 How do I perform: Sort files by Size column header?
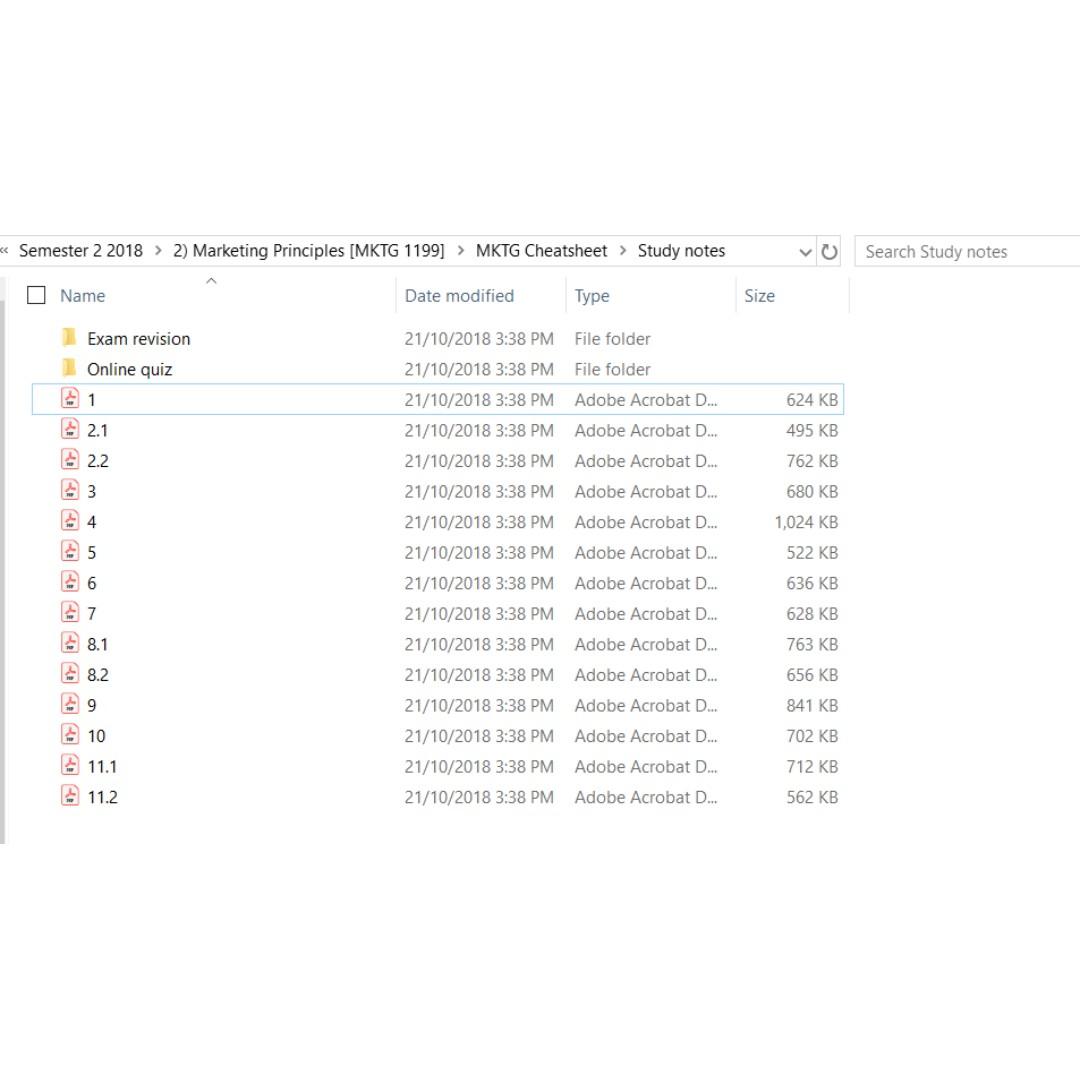point(759,296)
